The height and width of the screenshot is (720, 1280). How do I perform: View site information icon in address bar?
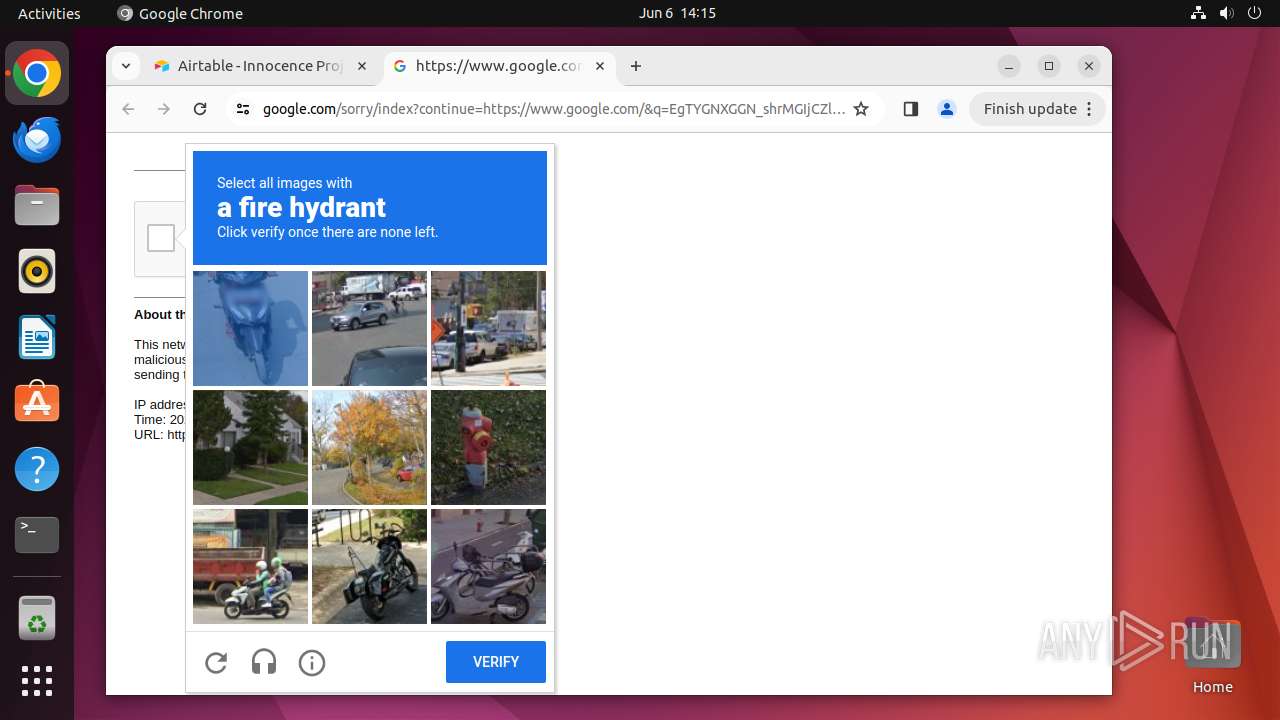243,109
